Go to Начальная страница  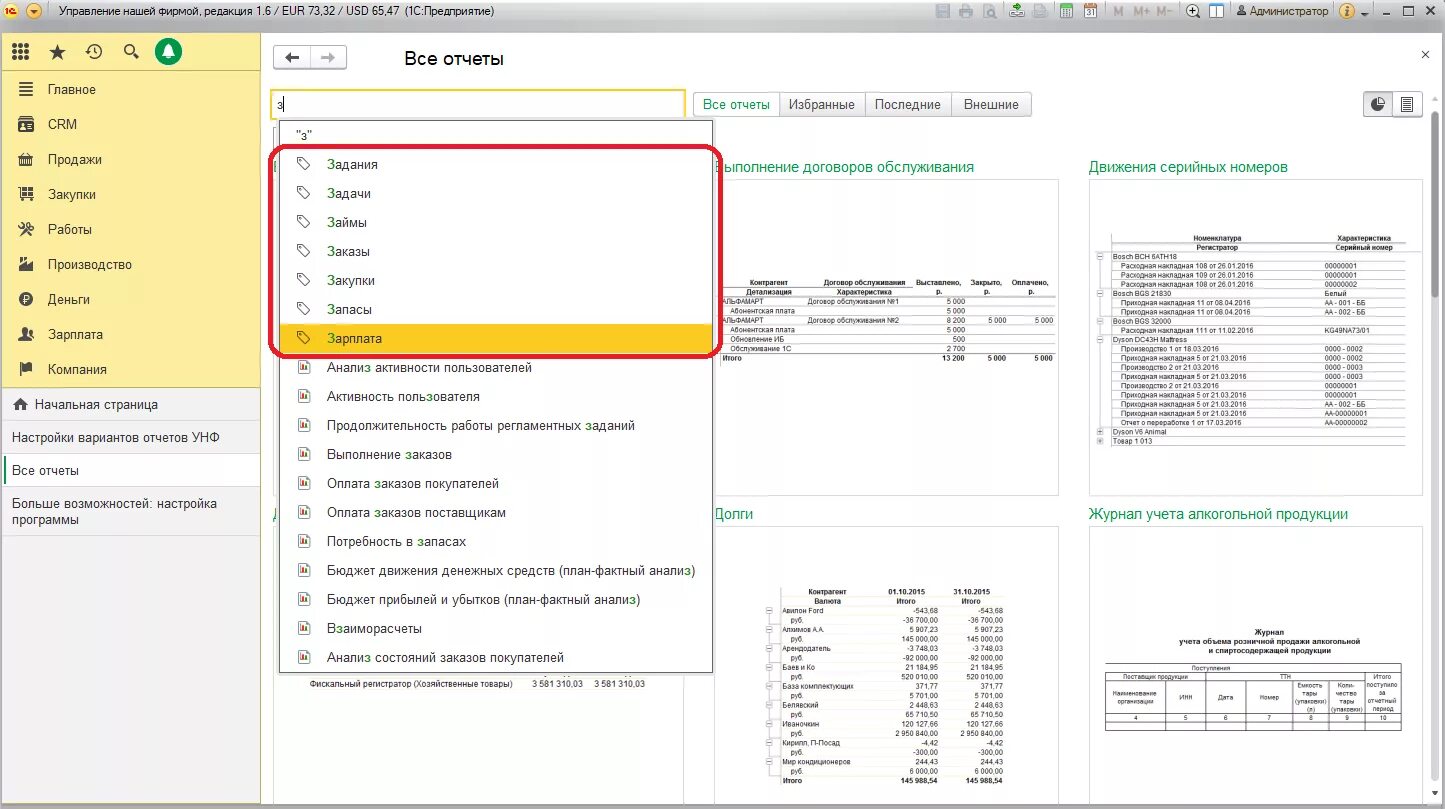click(130, 405)
